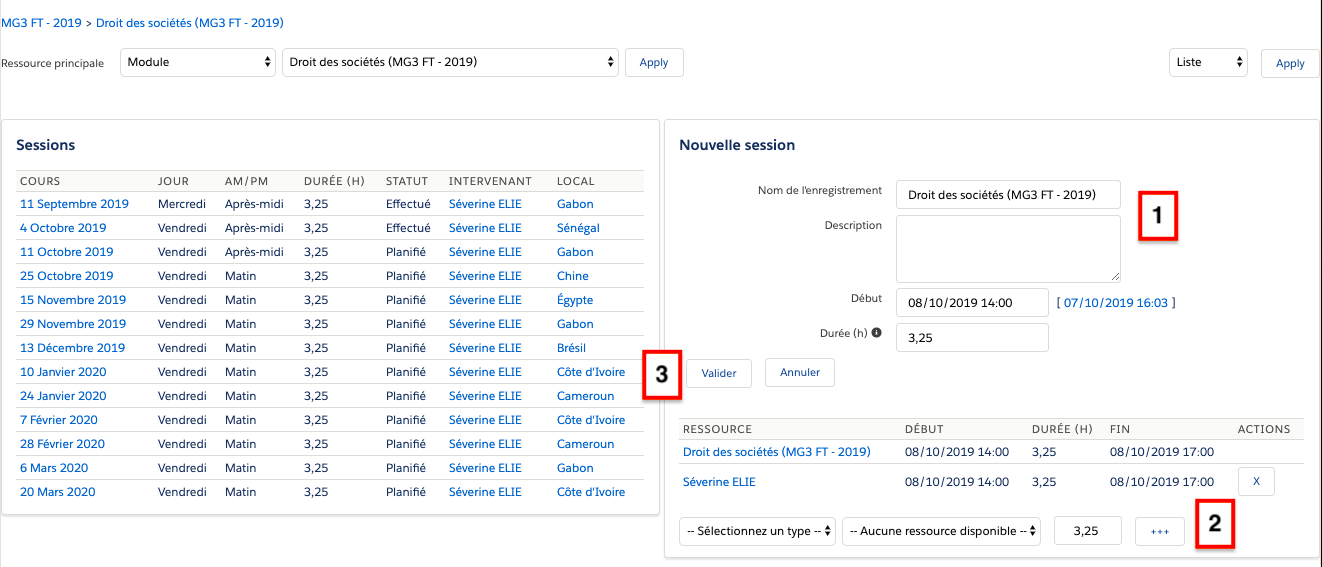Screen dimensions: 1322x567
Task: Click the +++ add resource button
Action: point(1160,531)
